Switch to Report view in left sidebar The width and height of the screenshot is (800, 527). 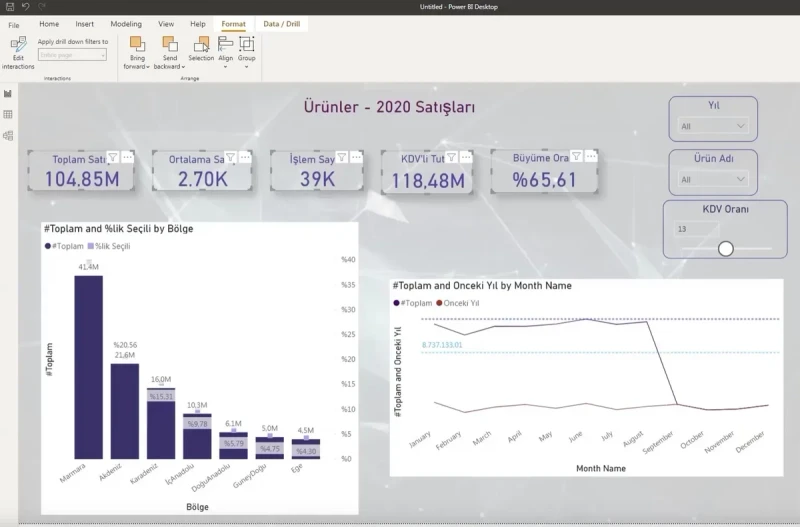click(8, 93)
